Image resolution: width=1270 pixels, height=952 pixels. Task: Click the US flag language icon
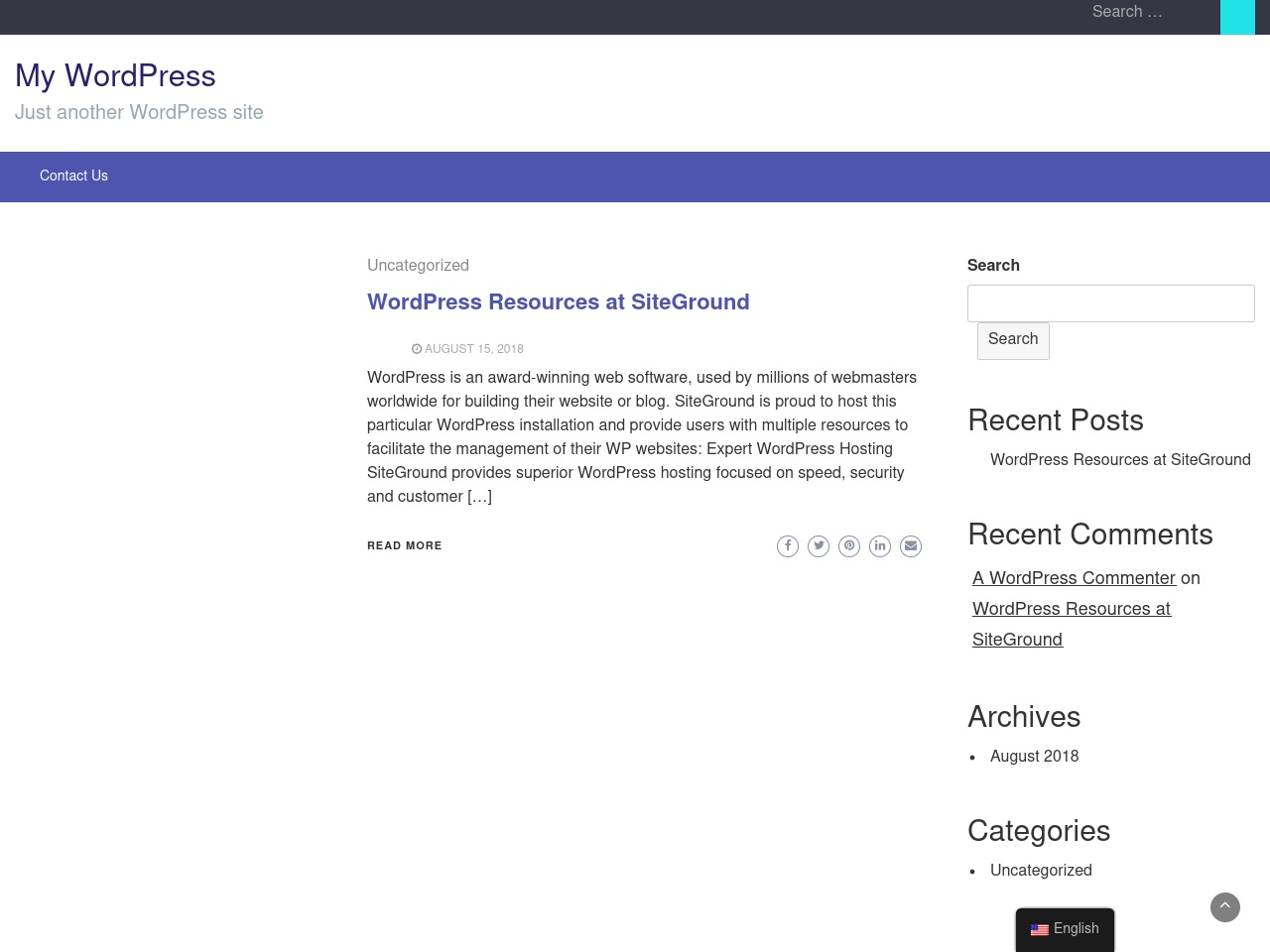1040,930
